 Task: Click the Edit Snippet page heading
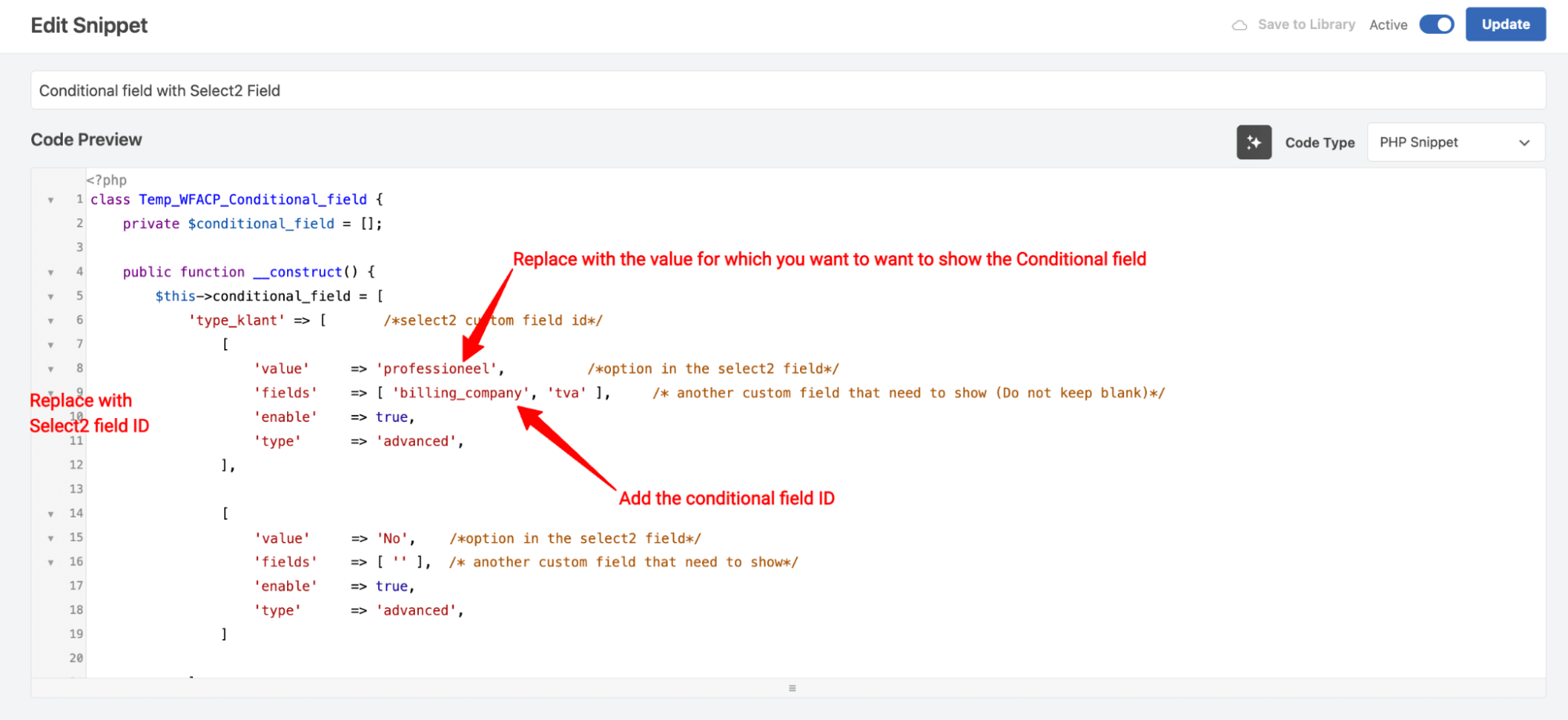coord(89,24)
